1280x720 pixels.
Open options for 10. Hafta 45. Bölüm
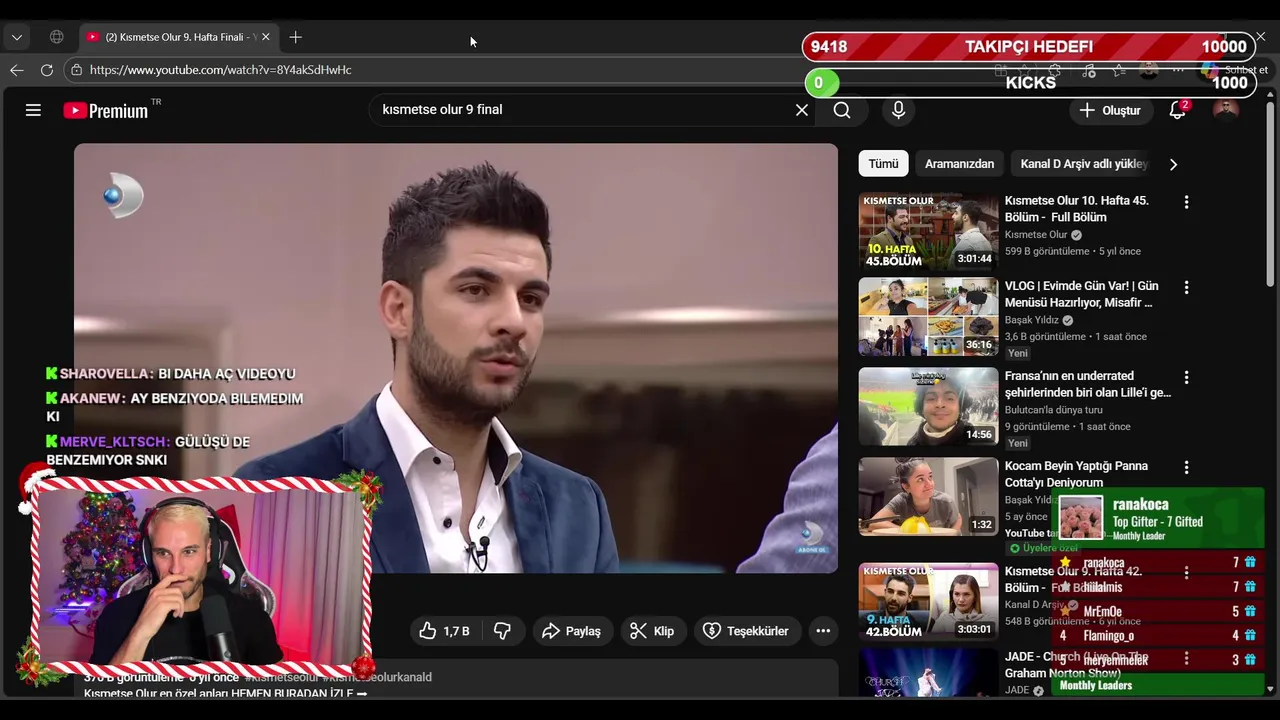click(x=1186, y=202)
